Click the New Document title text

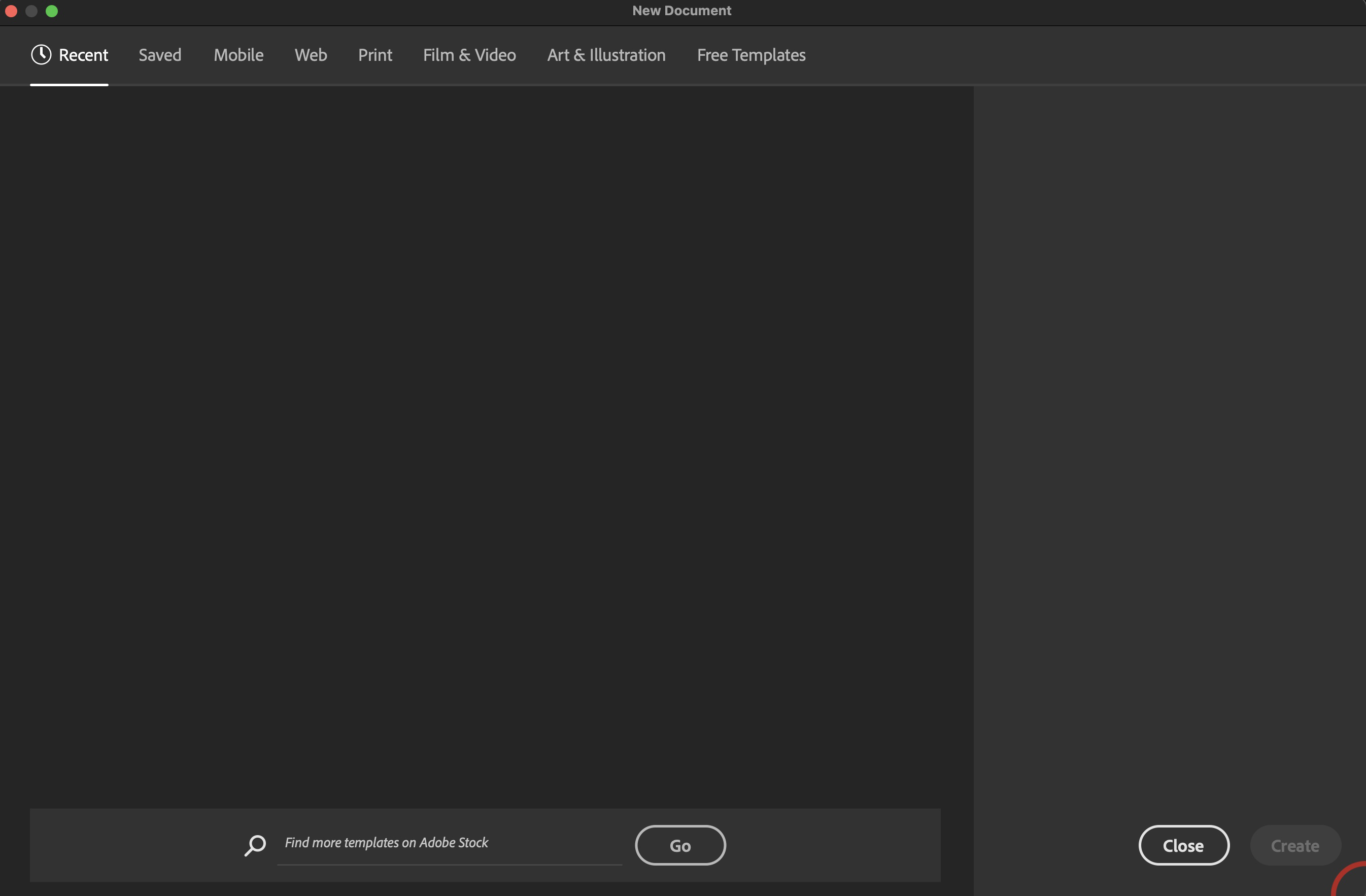point(681,10)
